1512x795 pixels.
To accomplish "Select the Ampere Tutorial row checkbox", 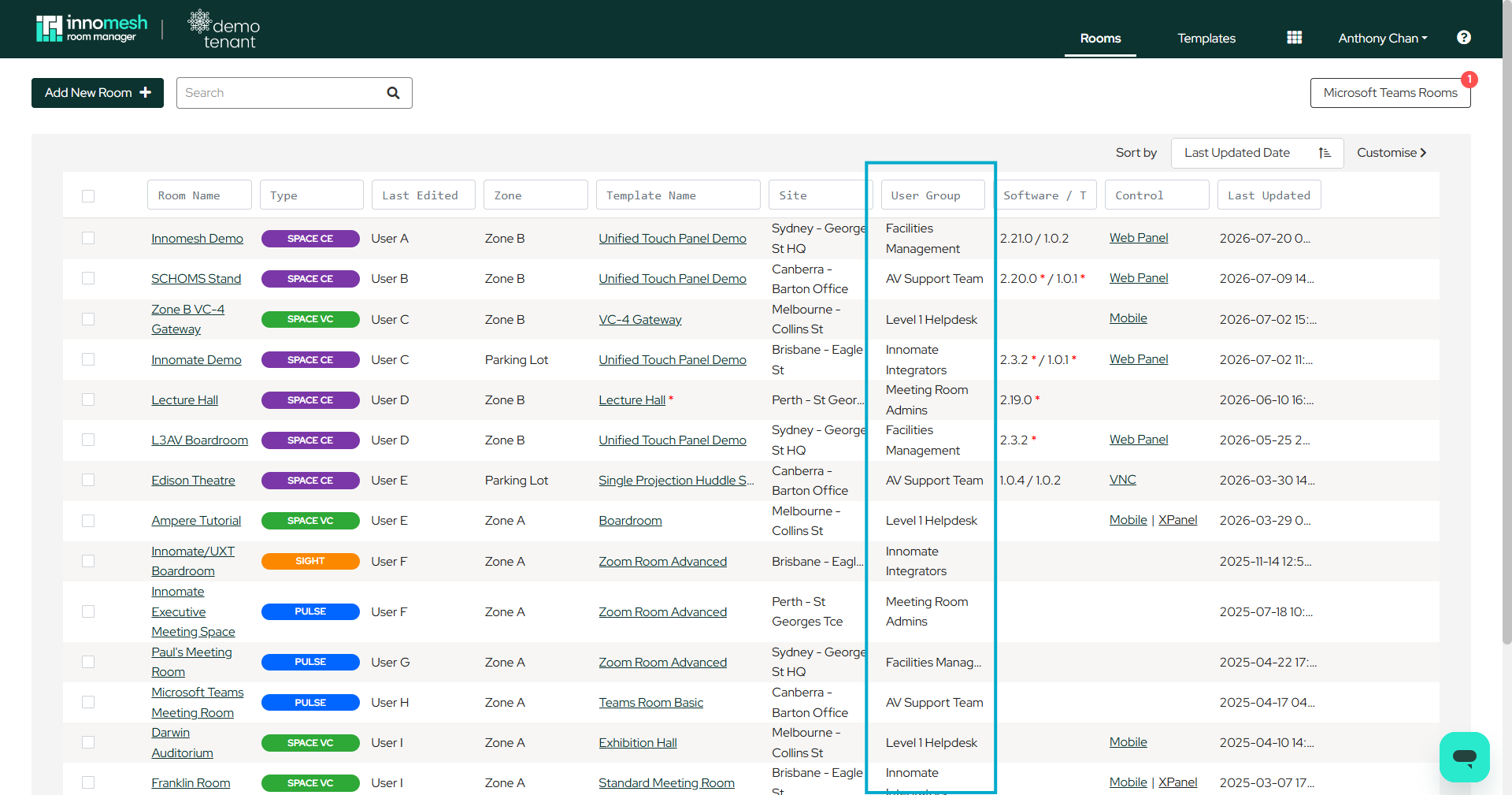I will 88,521.
